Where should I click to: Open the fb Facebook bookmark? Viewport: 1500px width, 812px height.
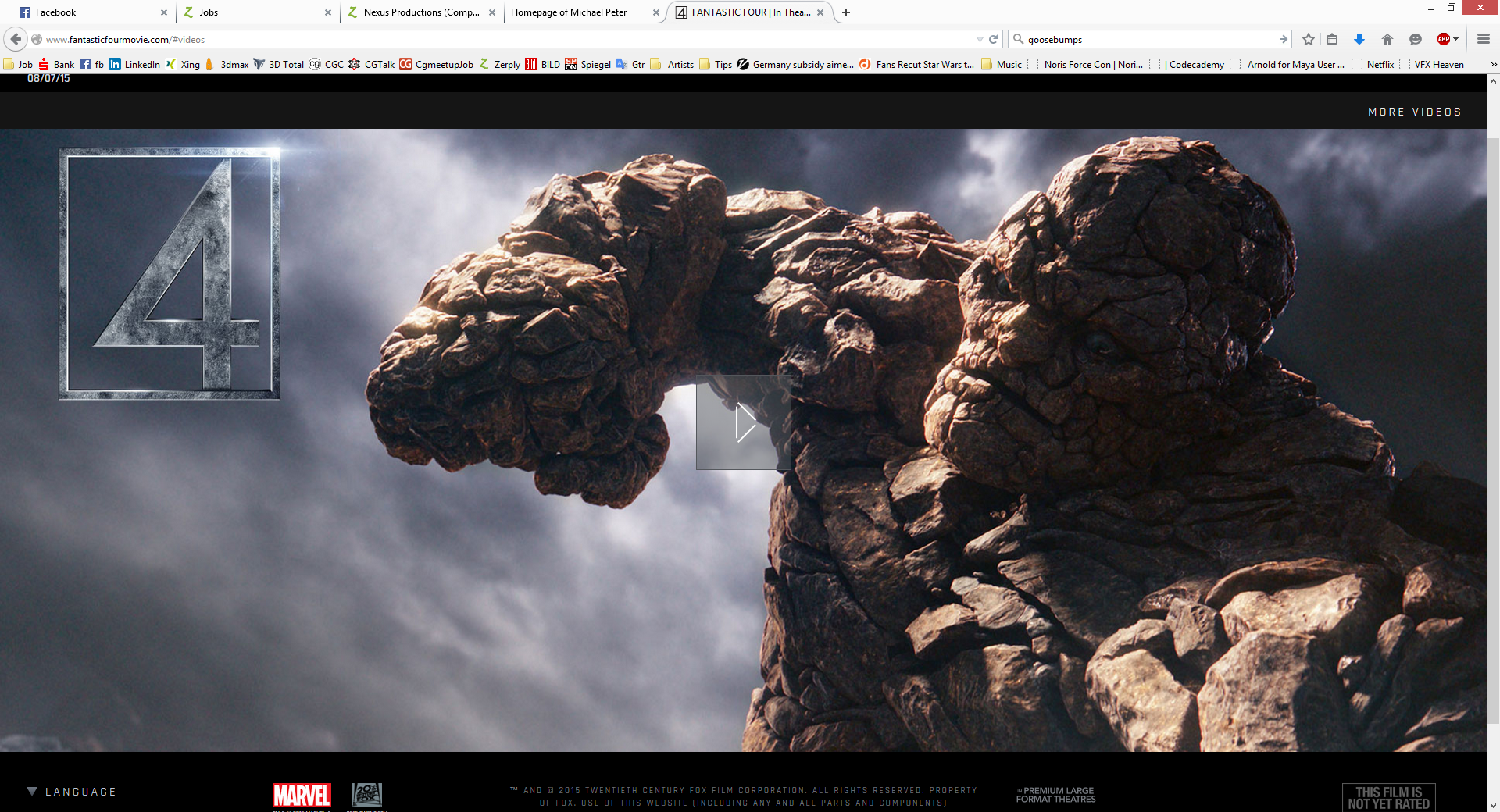(91, 64)
